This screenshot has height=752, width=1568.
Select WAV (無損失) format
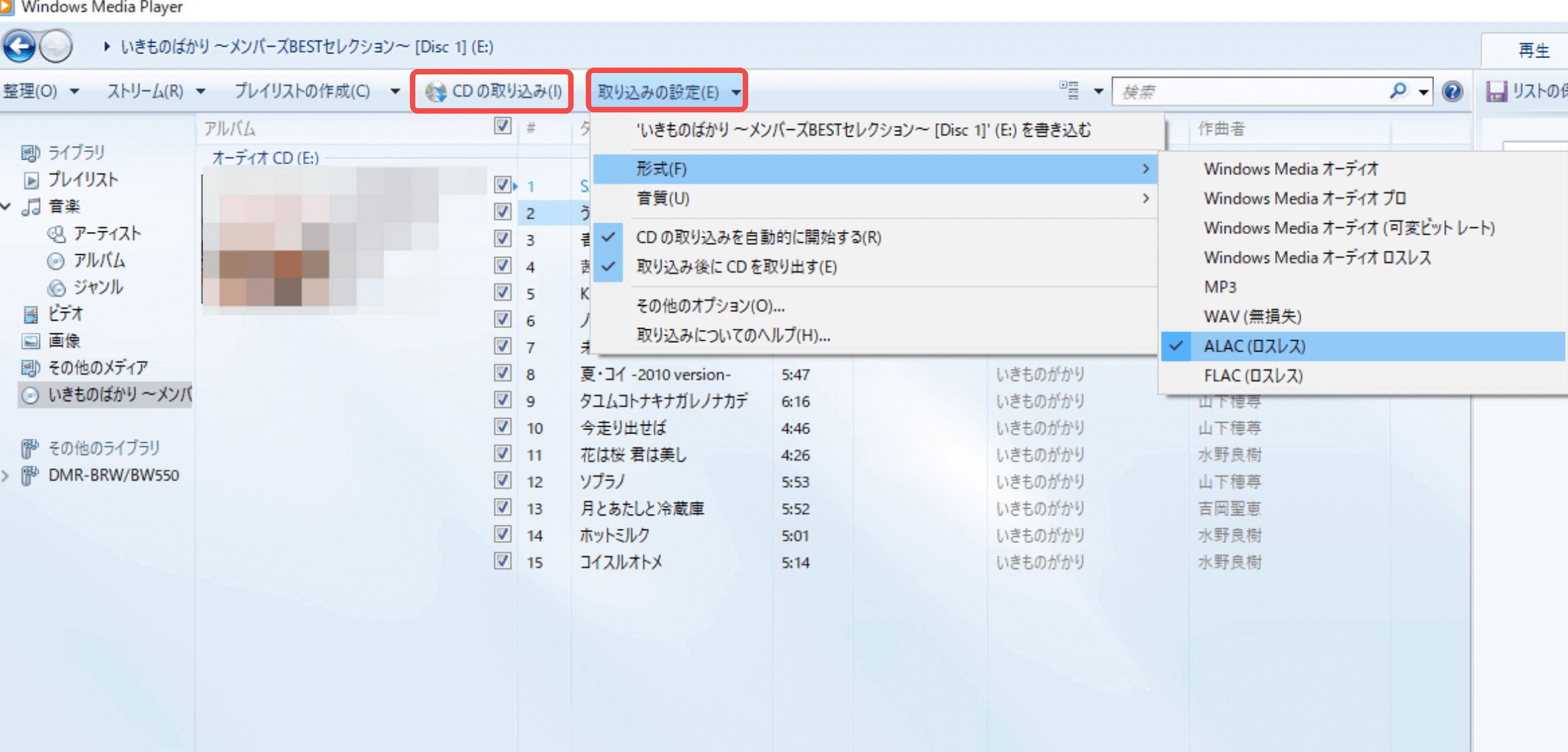pos(1364,316)
